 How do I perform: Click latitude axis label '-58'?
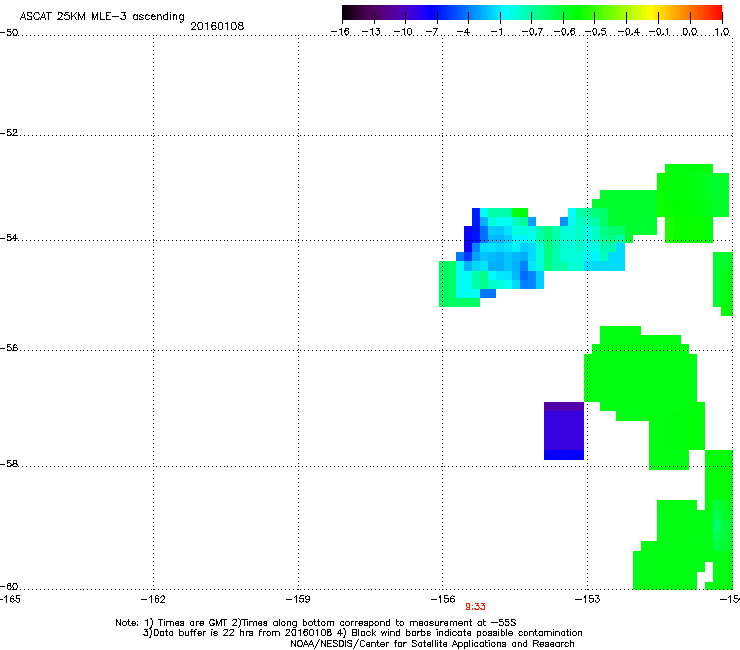click(x=9, y=464)
